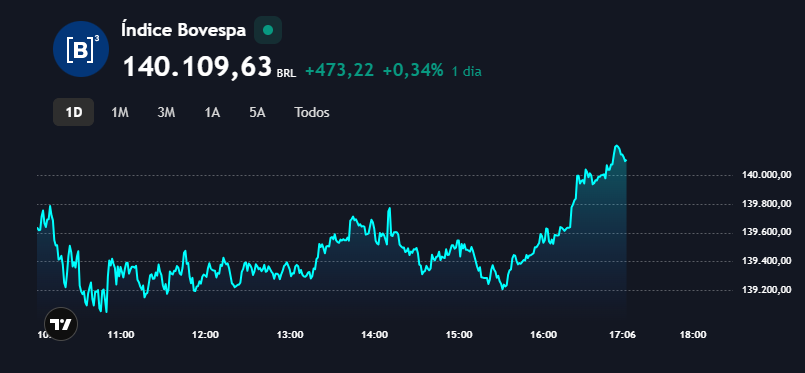Click the 18:00 time axis label
The height and width of the screenshot is (373, 805).
[693, 335]
